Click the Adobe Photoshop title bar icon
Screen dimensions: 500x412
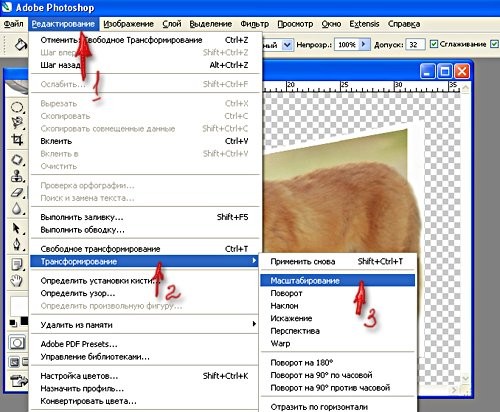click(7, 7)
